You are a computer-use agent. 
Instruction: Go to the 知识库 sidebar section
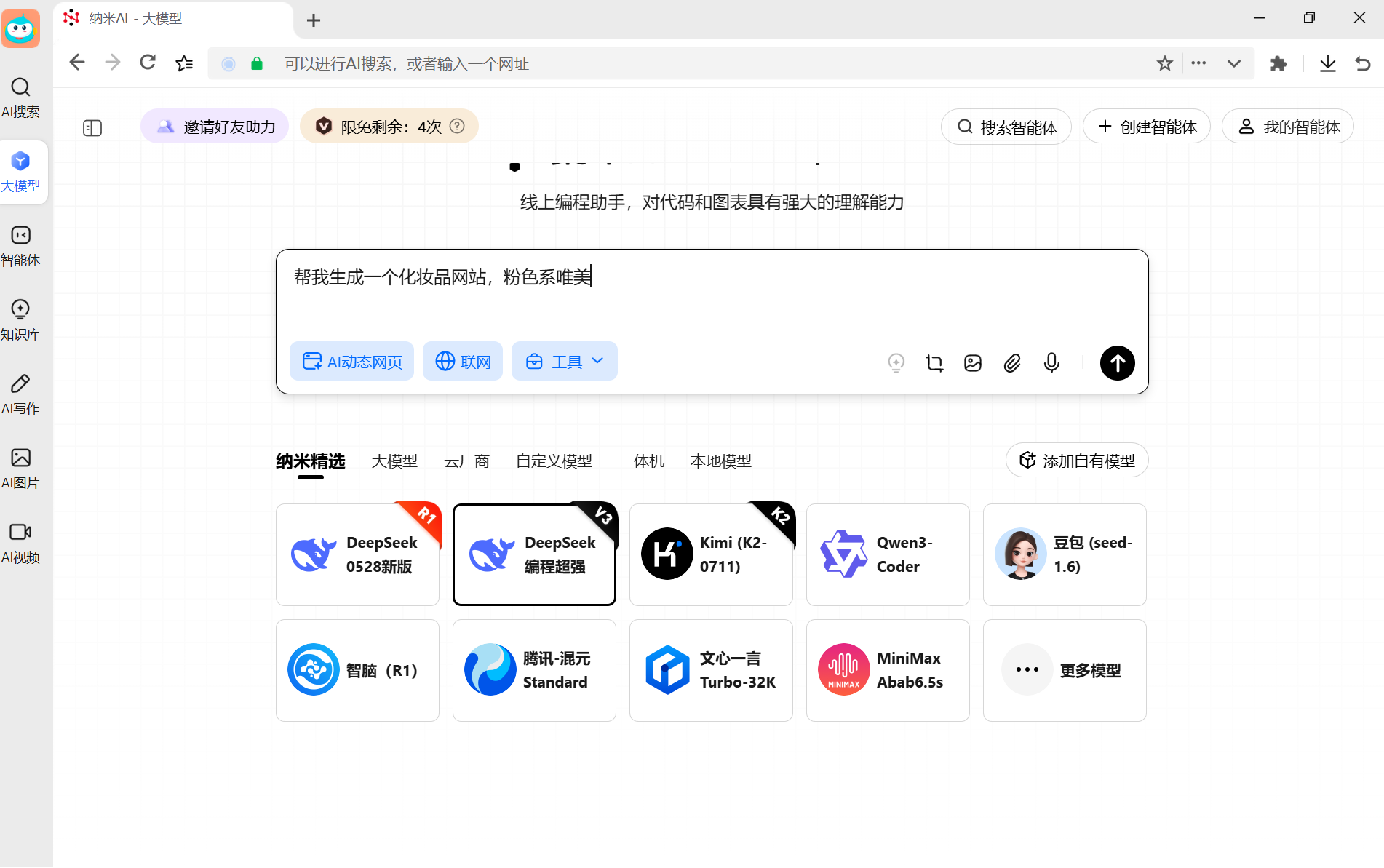(20, 320)
